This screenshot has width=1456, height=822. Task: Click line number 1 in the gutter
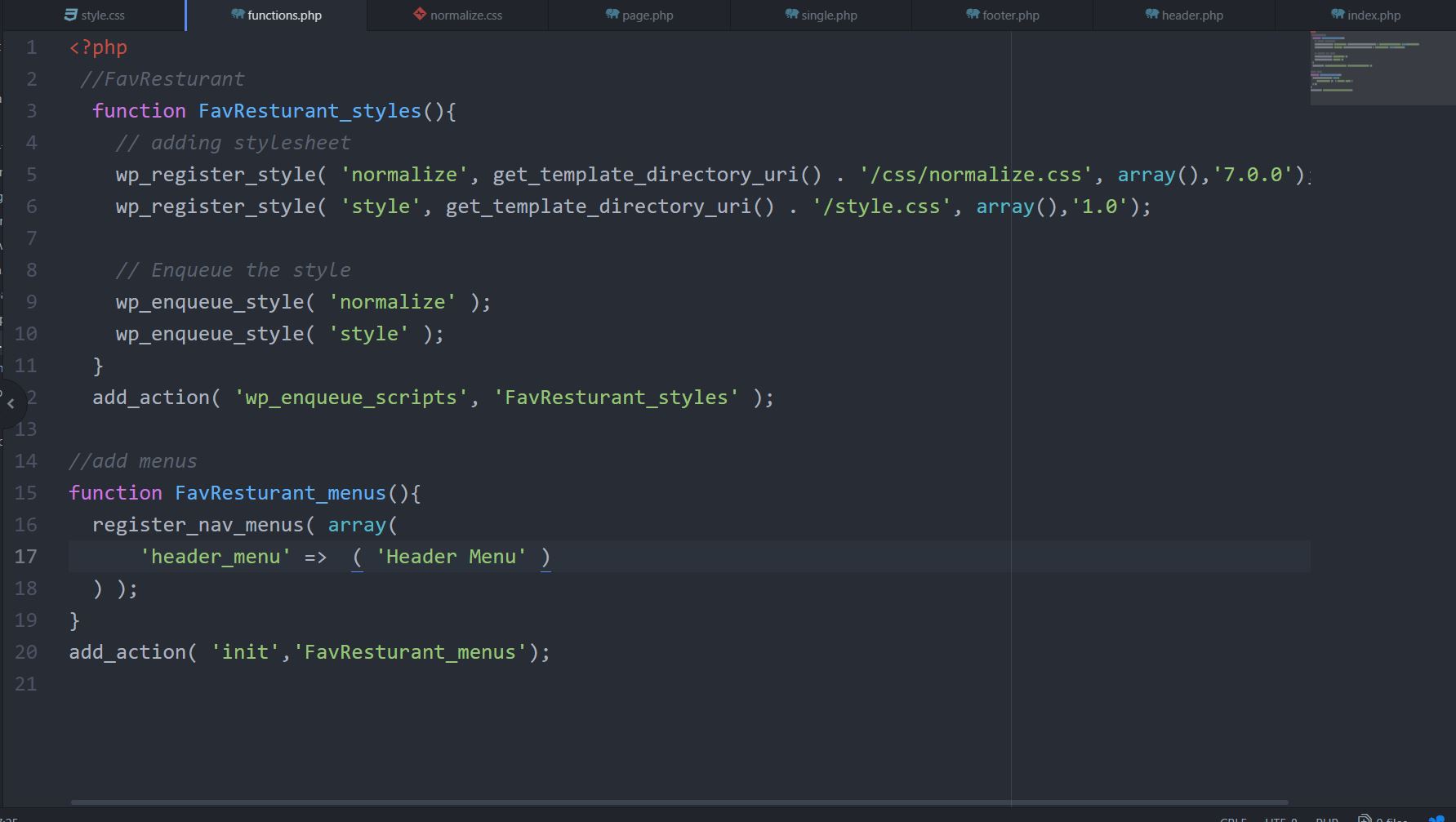(x=31, y=47)
